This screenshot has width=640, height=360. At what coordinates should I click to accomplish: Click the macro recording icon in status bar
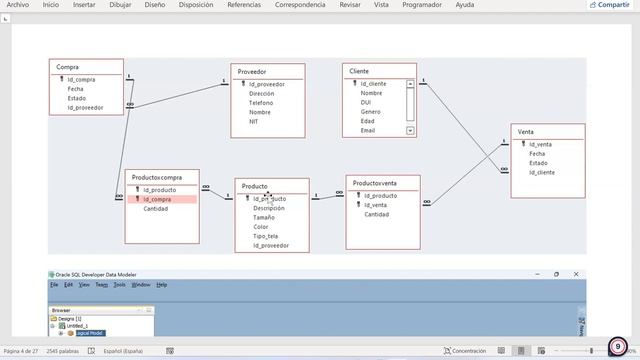(x=170, y=351)
